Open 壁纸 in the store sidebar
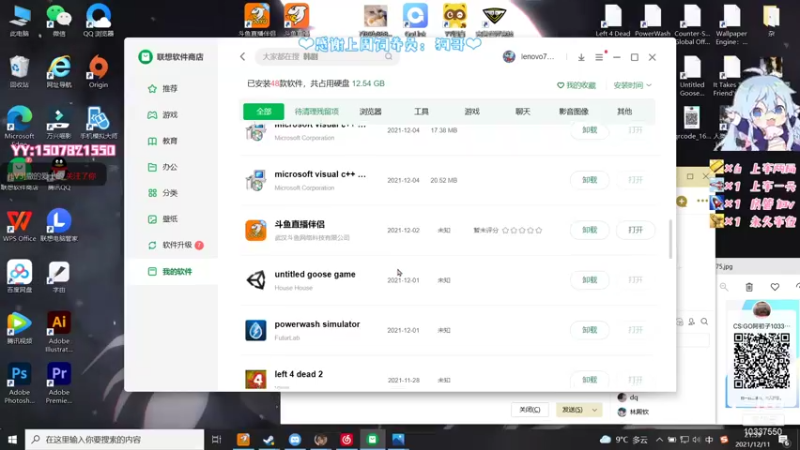 pos(171,219)
